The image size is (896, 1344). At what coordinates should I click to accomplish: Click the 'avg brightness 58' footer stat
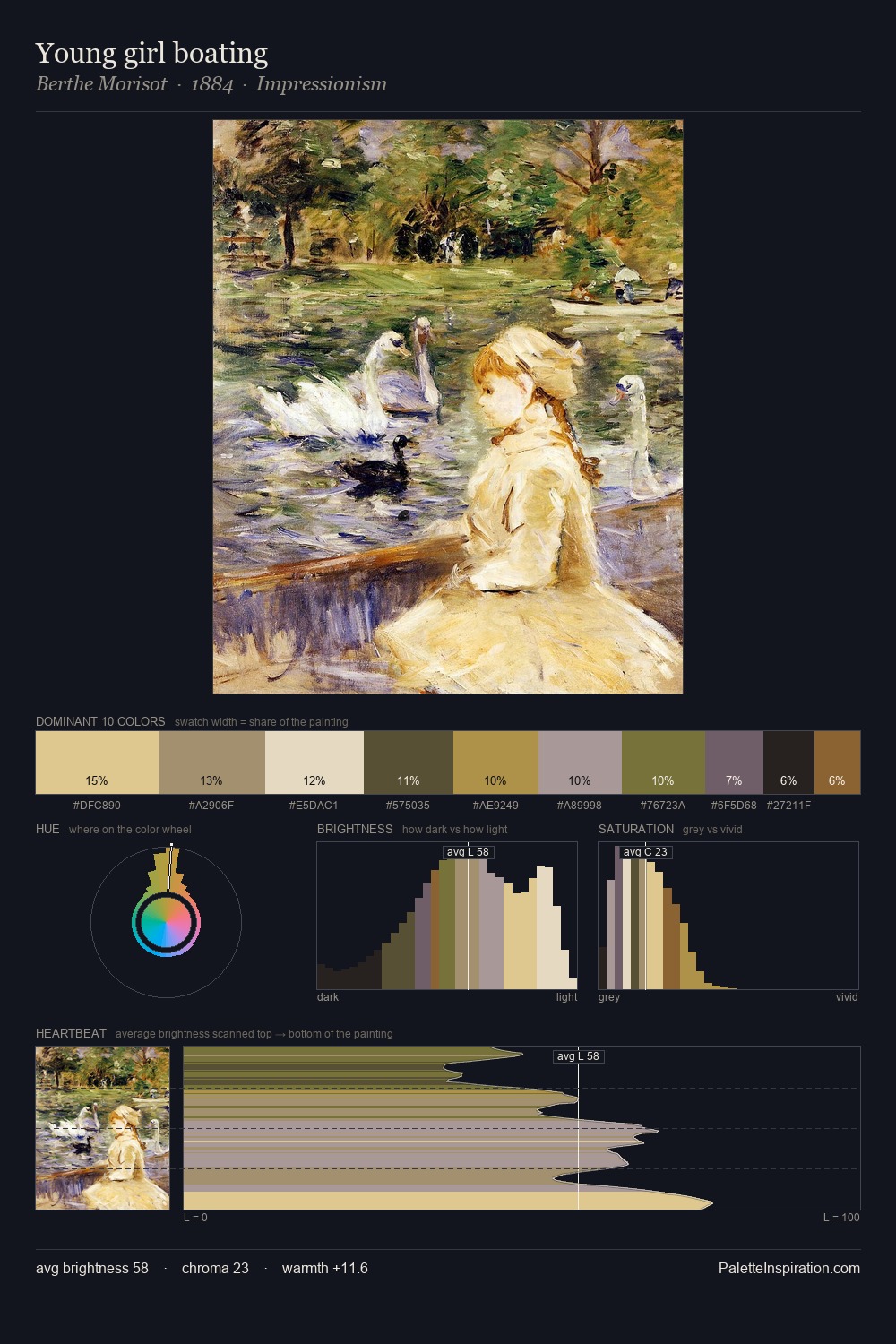click(x=92, y=1268)
